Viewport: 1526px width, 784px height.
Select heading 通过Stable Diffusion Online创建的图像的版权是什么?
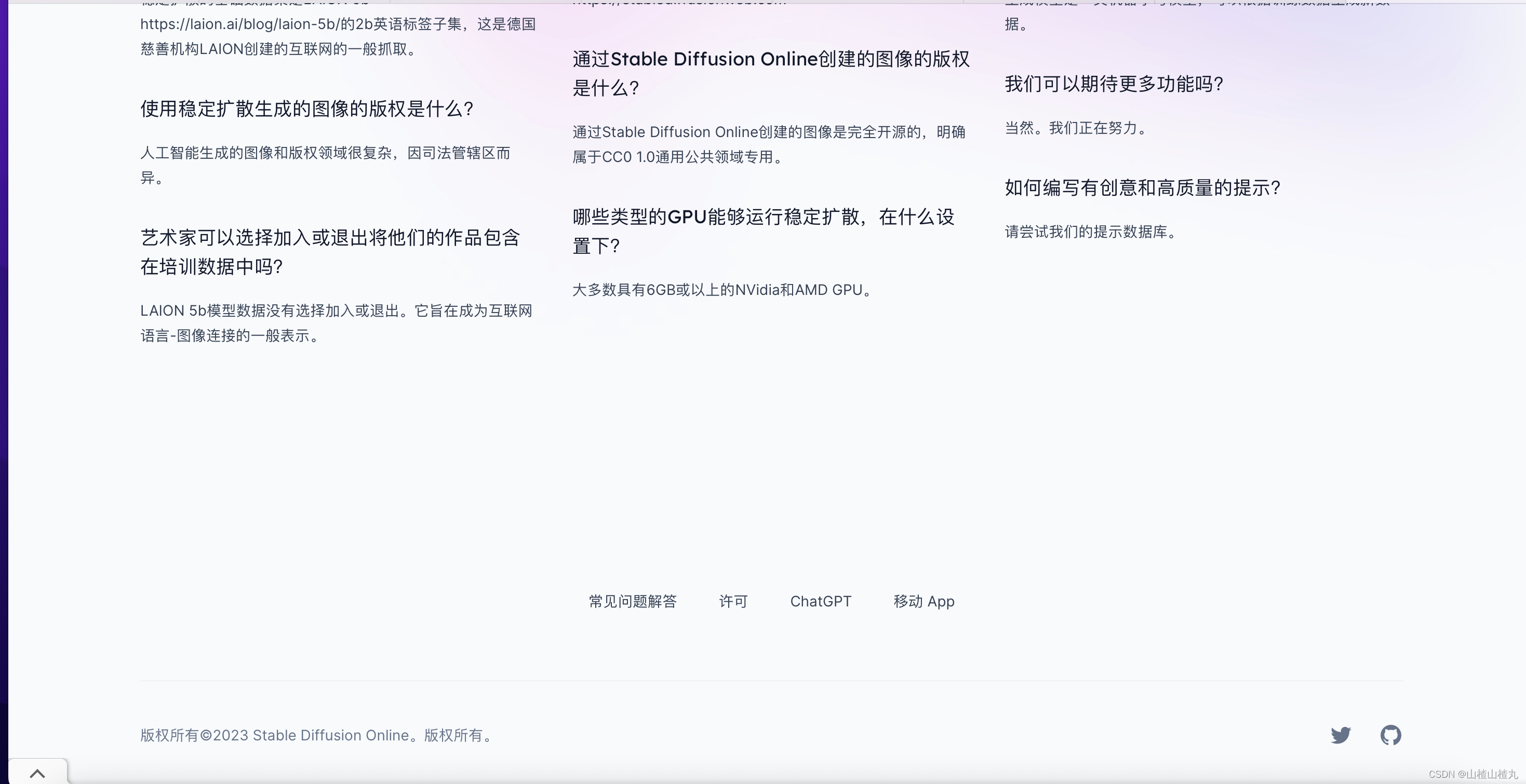point(771,73)
